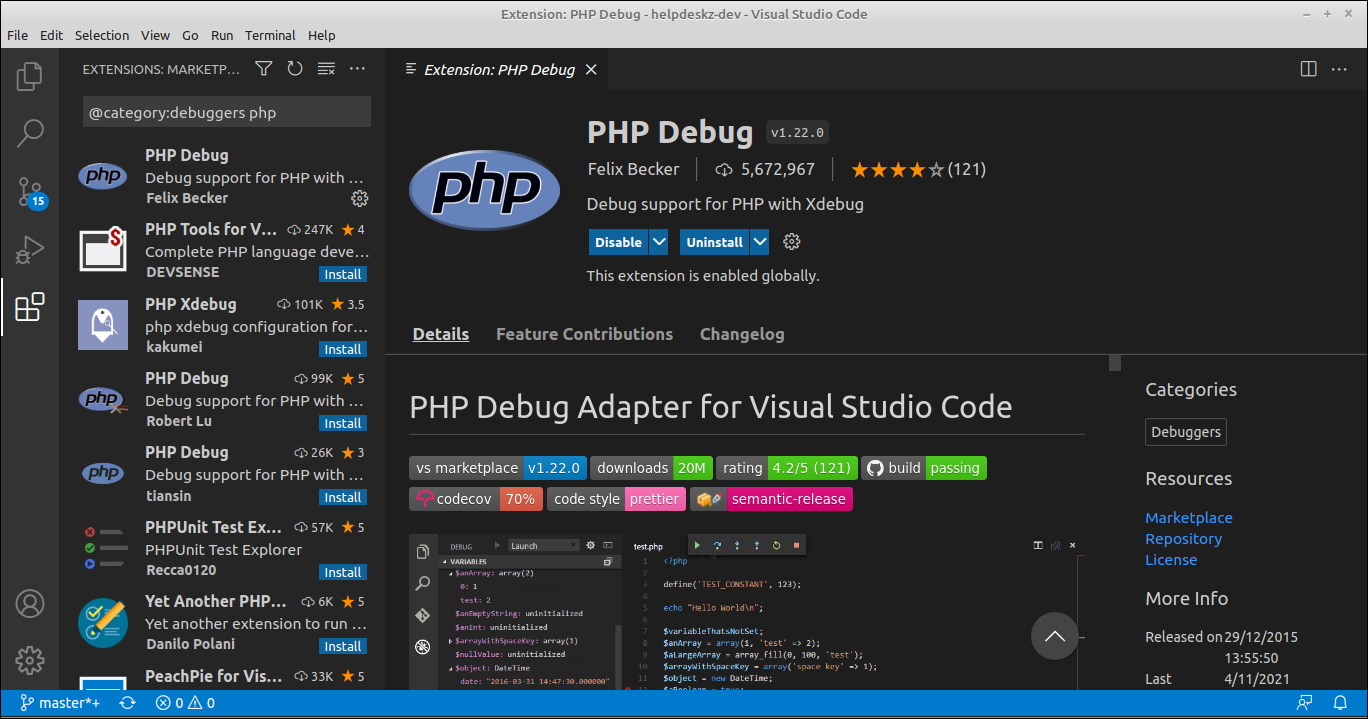Image resolution: width=1368 pixels, height=719 pixels.
Task: Open the Repository link
Action: point(1183,538)
